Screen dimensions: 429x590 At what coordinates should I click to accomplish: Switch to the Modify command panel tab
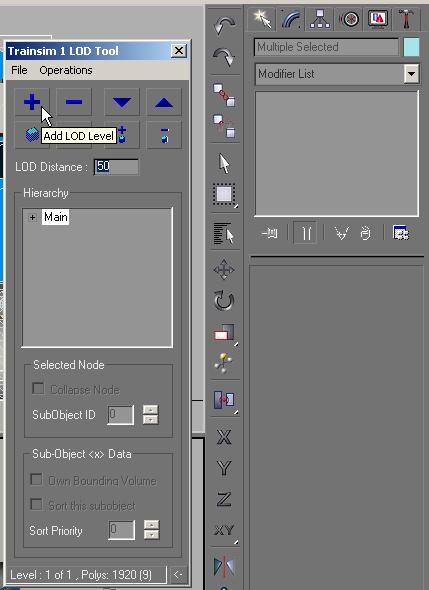tap(291, 19)
